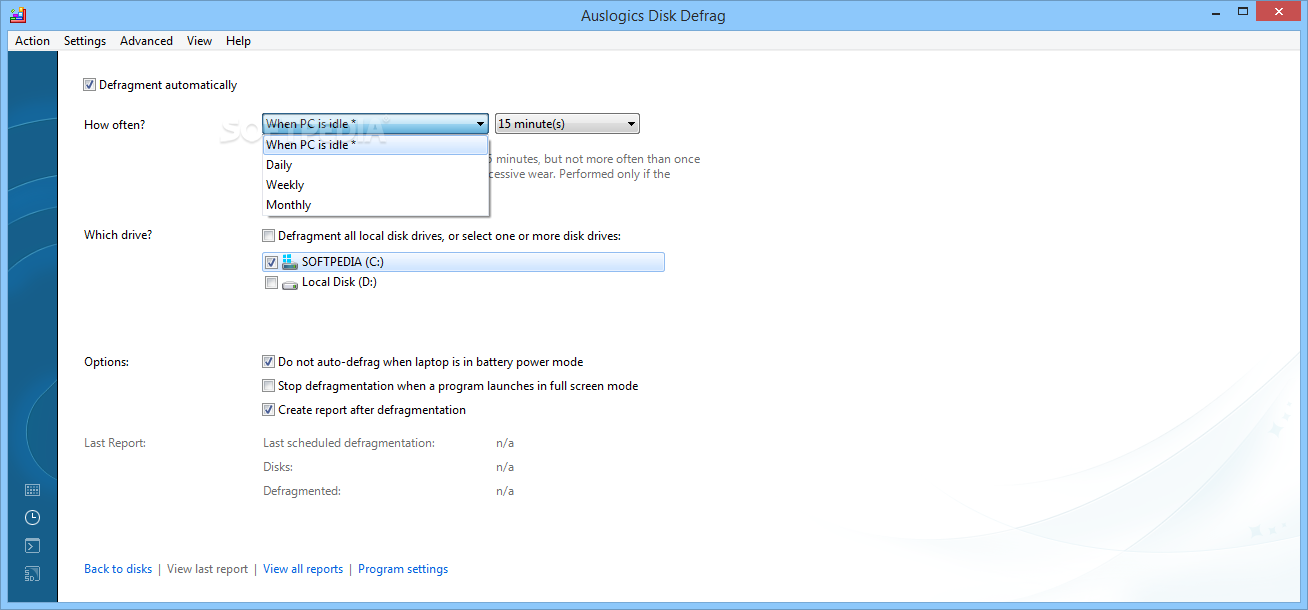Enable Stop defragmentation in full screen mode
This screenshot has width=1308, height=610.
[x=268, y=386]
